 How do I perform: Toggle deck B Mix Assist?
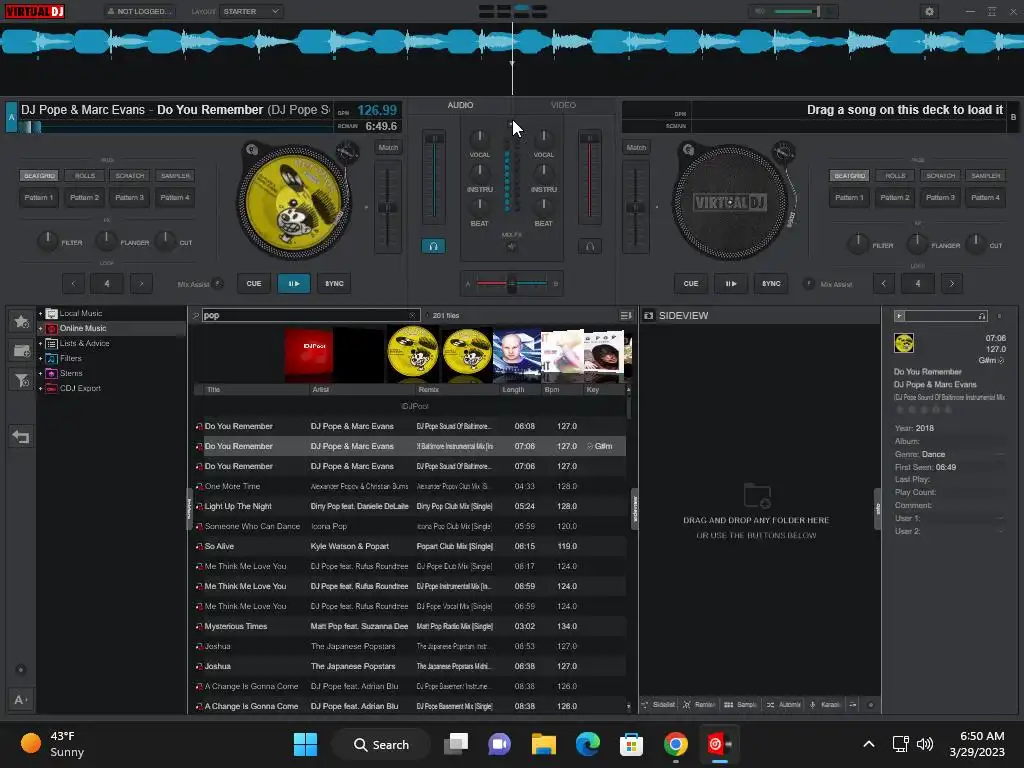point(808,283)
